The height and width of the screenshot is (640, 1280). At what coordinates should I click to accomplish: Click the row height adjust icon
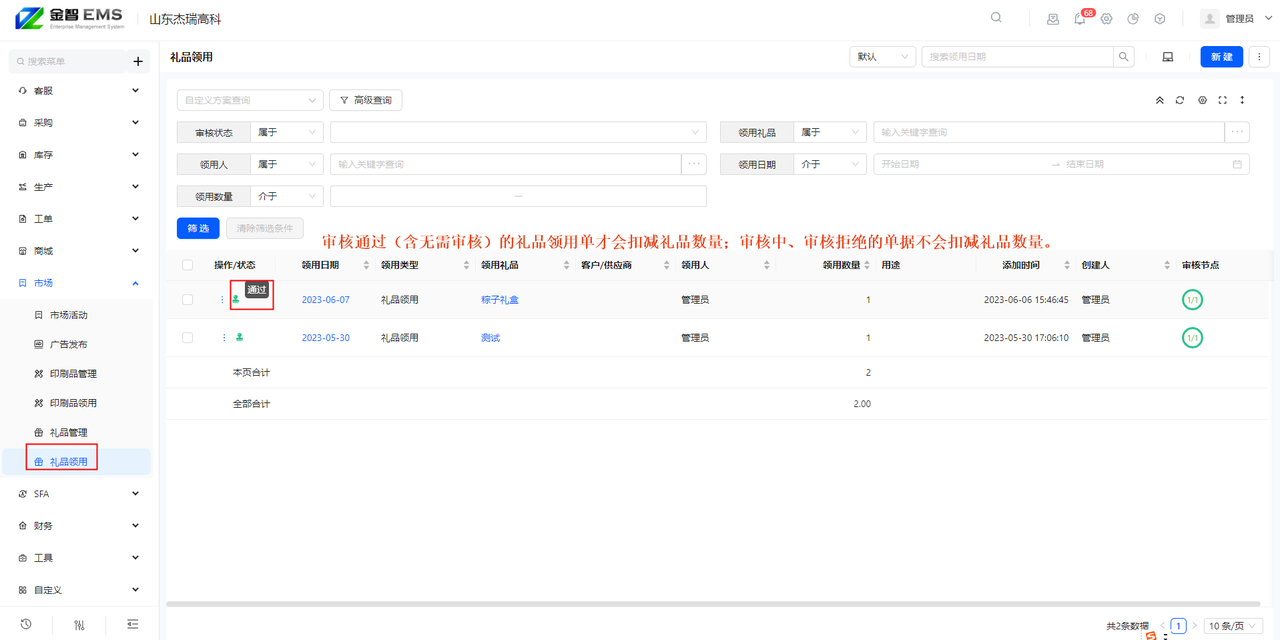(1242, 100)
